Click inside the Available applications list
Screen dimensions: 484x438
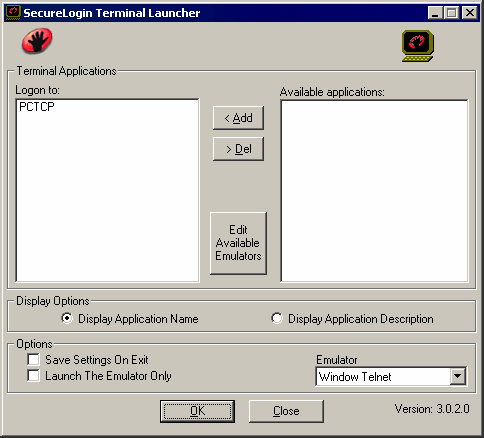(x=374, y=191)
